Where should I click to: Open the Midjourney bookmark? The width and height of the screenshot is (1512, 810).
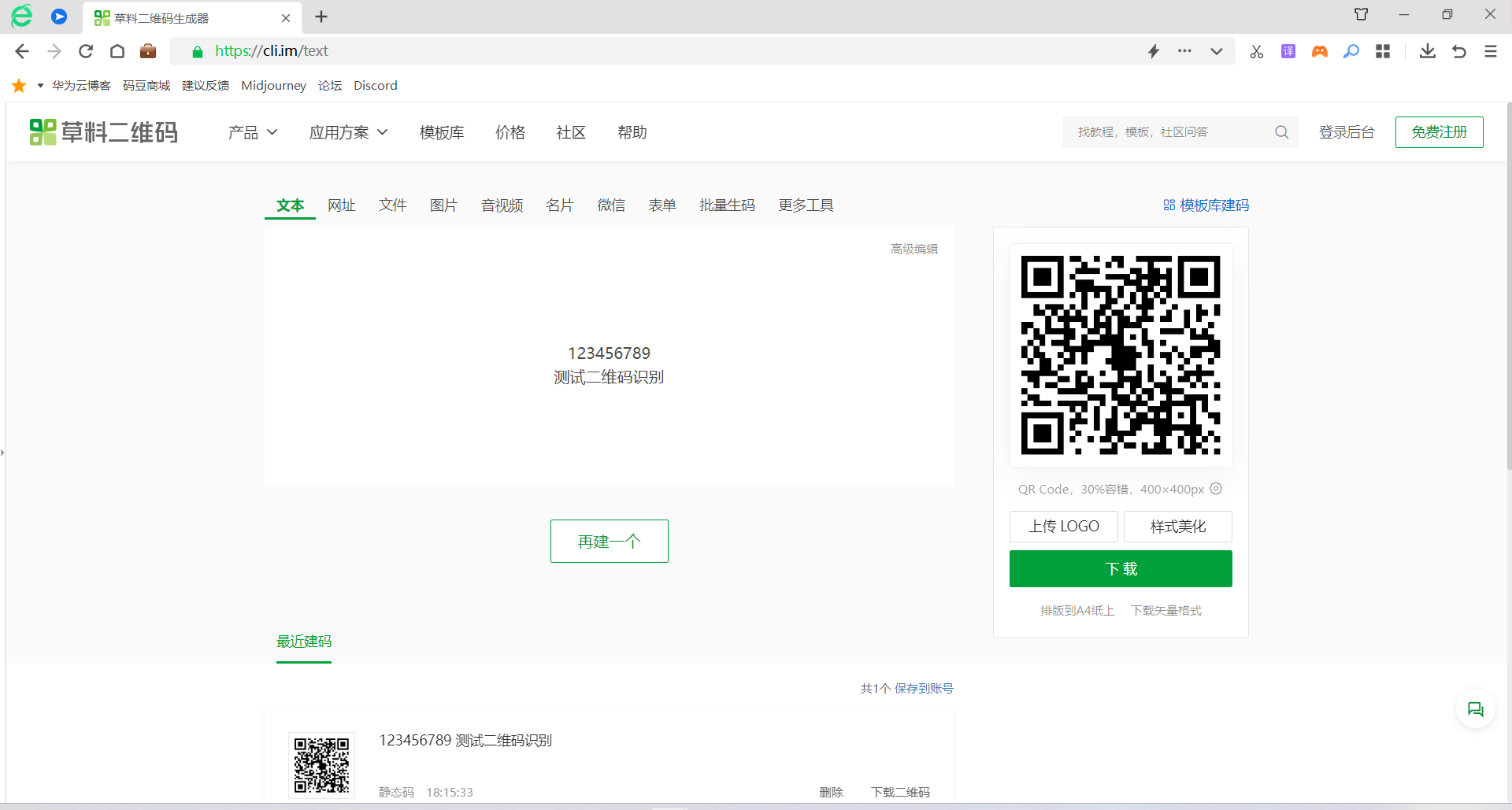pos(273,85)
